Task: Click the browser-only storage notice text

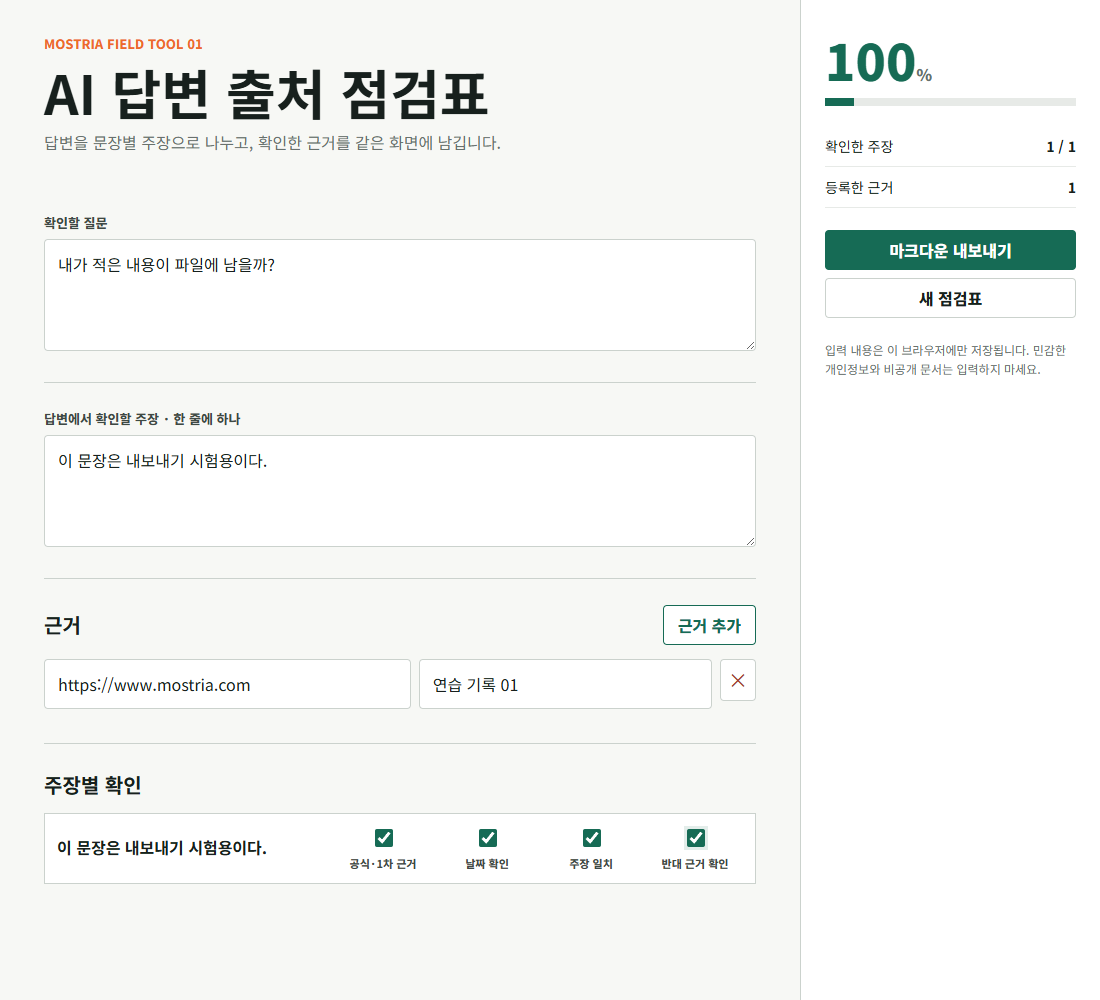Action: click(945, 359)
